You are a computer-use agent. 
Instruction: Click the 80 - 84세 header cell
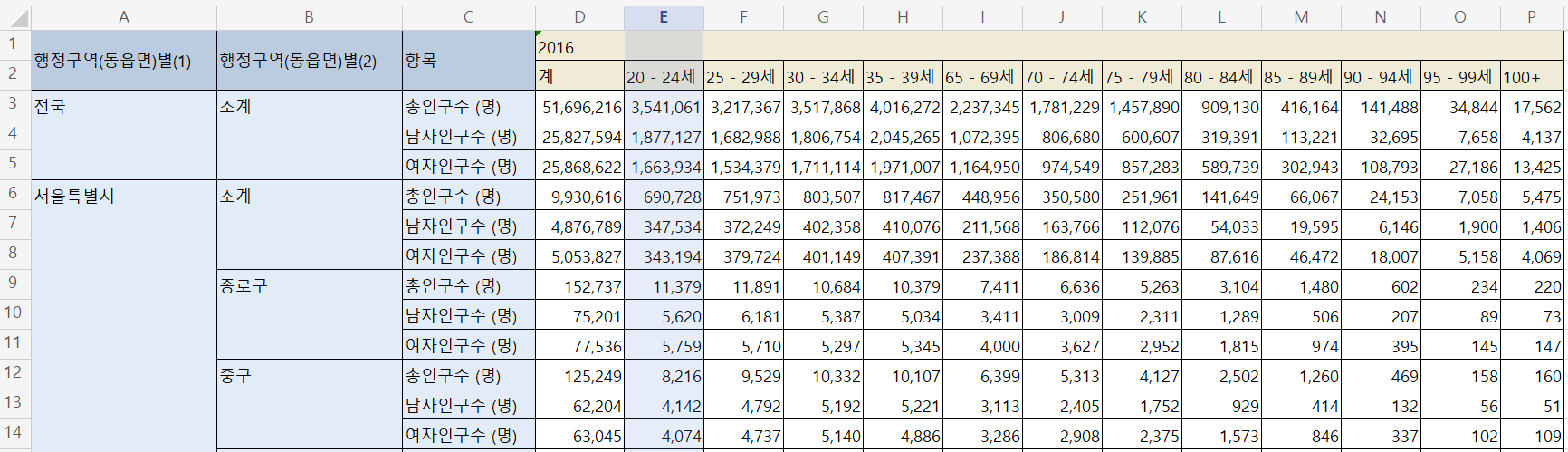click(x=1221, y=76)
